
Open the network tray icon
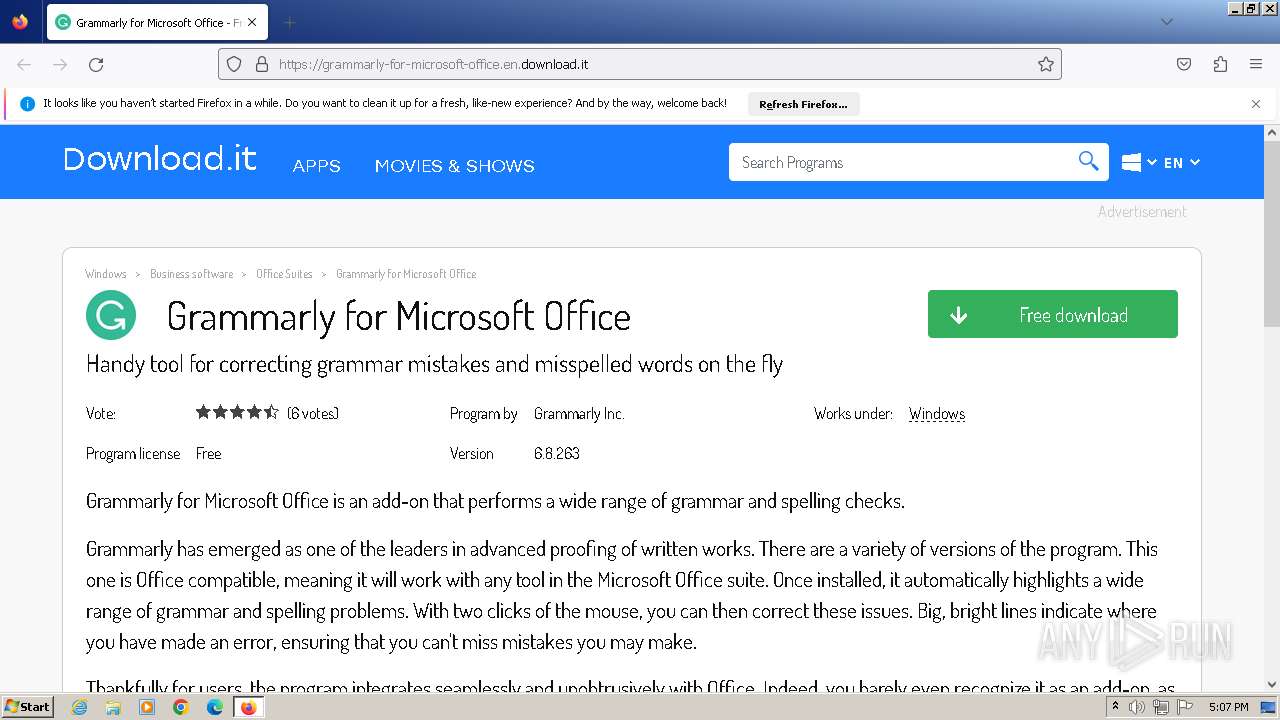tap(1161, 707)
